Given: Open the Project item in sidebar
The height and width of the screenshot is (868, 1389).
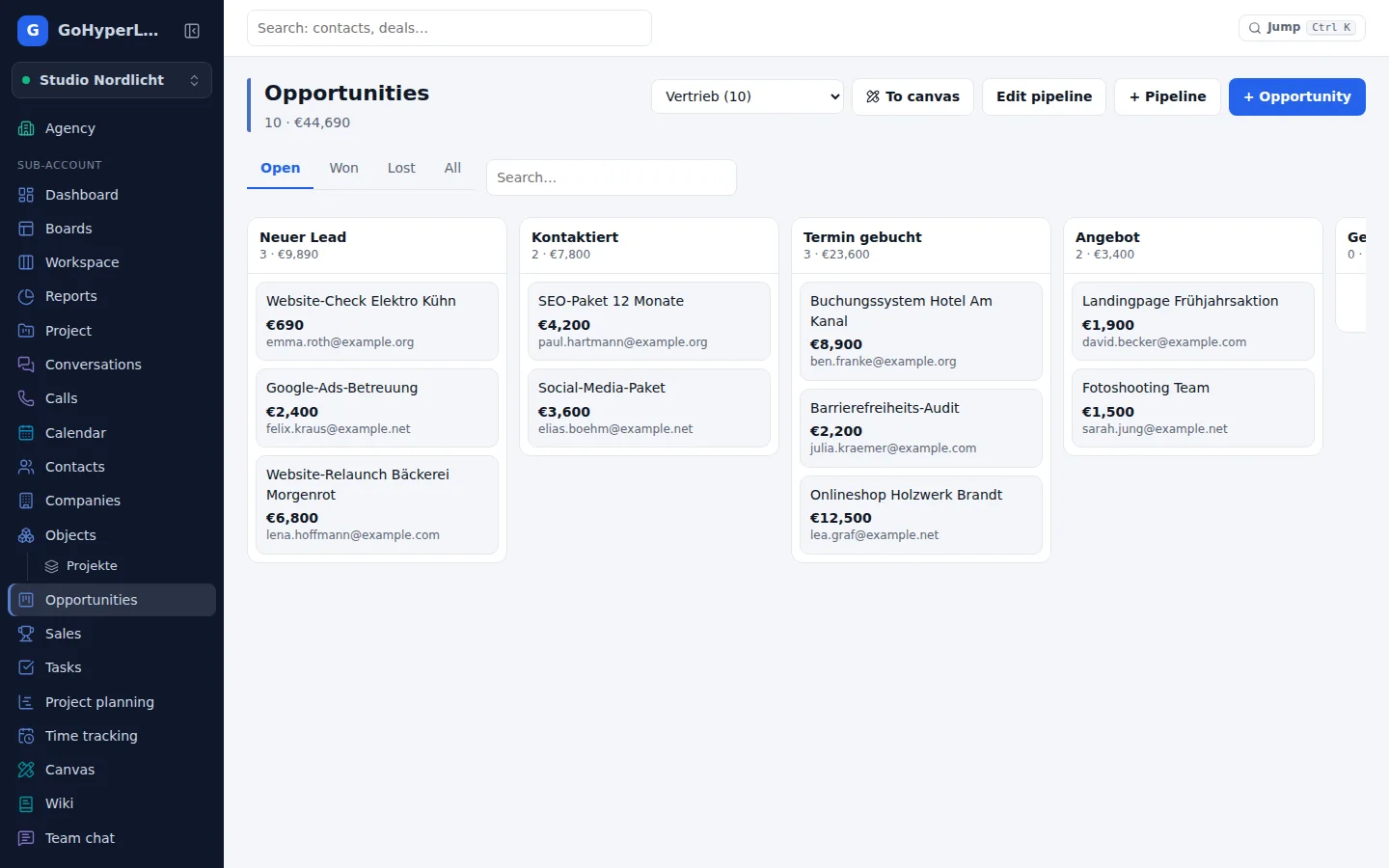Looking at the screenshot, I should tap(112, 331).
